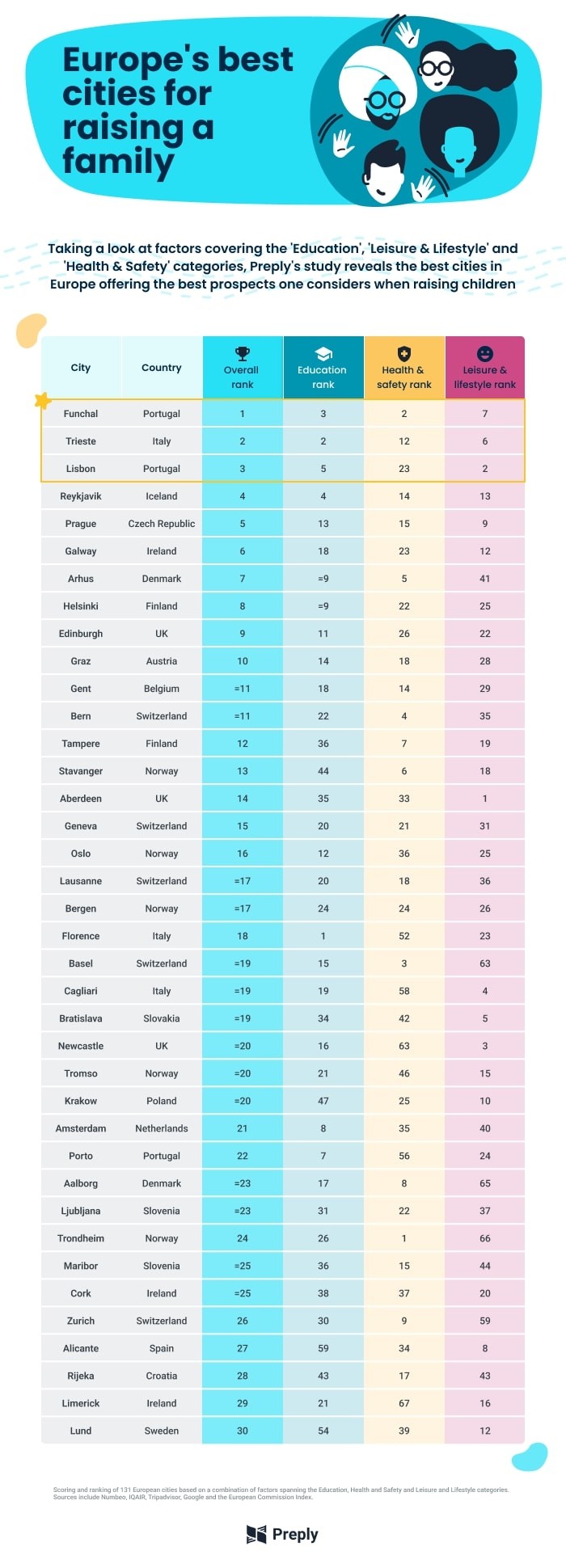566x1568 pixels.
Task: Click the Preply brand name text
Action: [x=295, y=1534]
